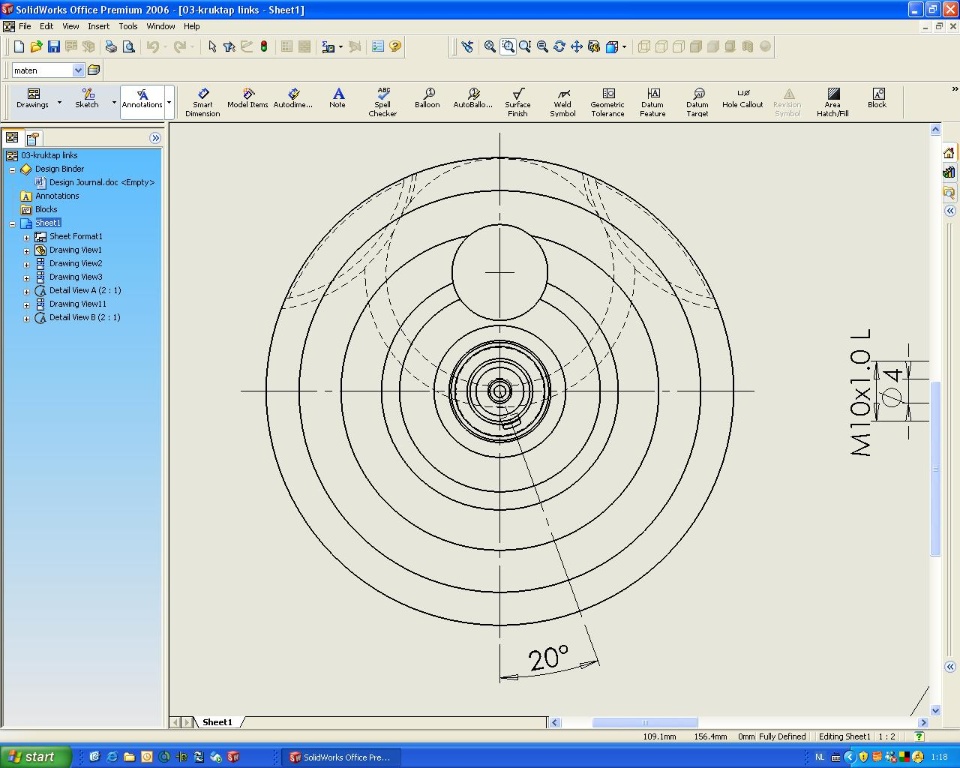Open the 'maten' layer dropdown

[x=78, y=70]
